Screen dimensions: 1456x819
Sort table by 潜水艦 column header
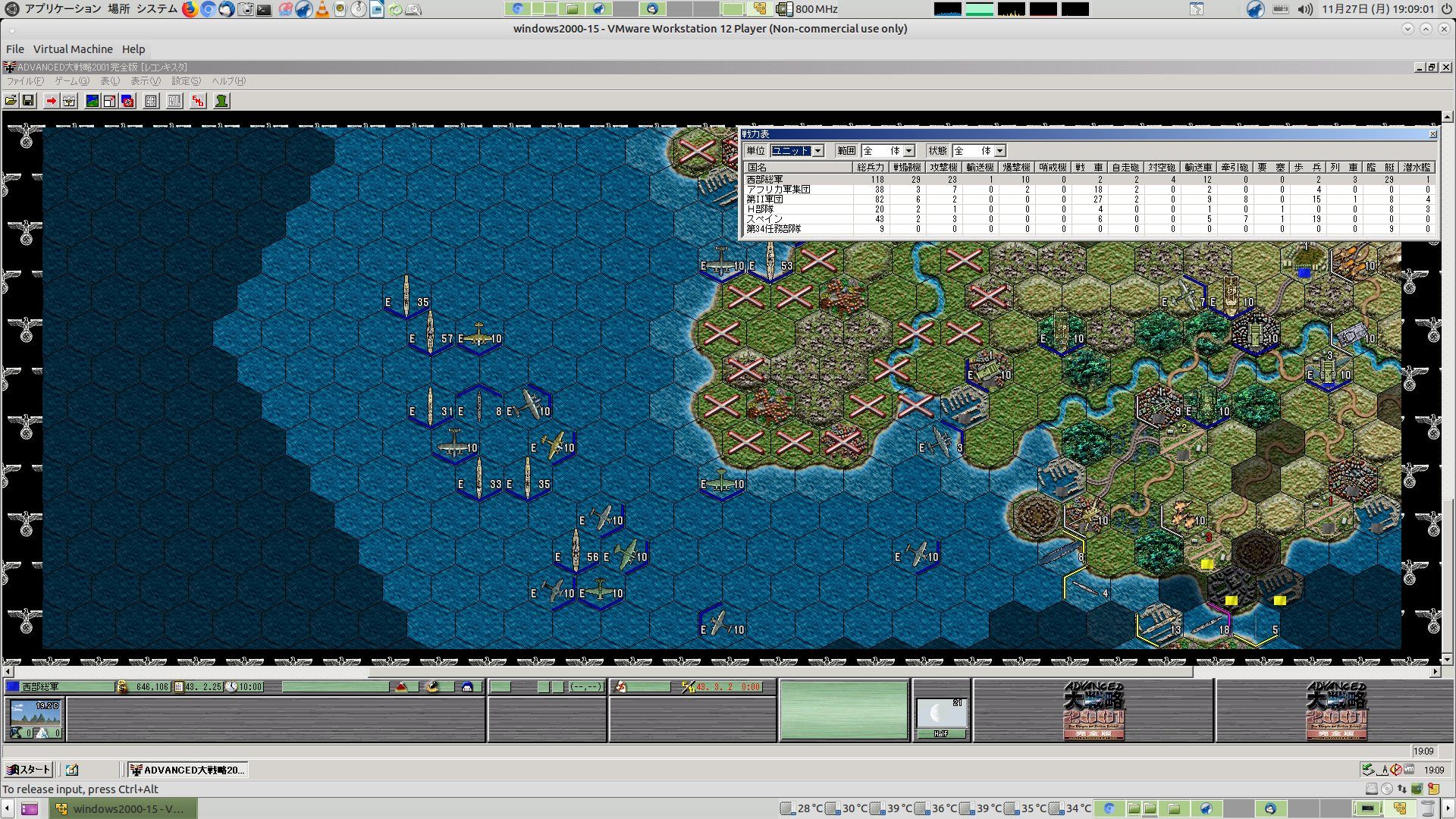pyautogui.click(x=1417, y=168)
